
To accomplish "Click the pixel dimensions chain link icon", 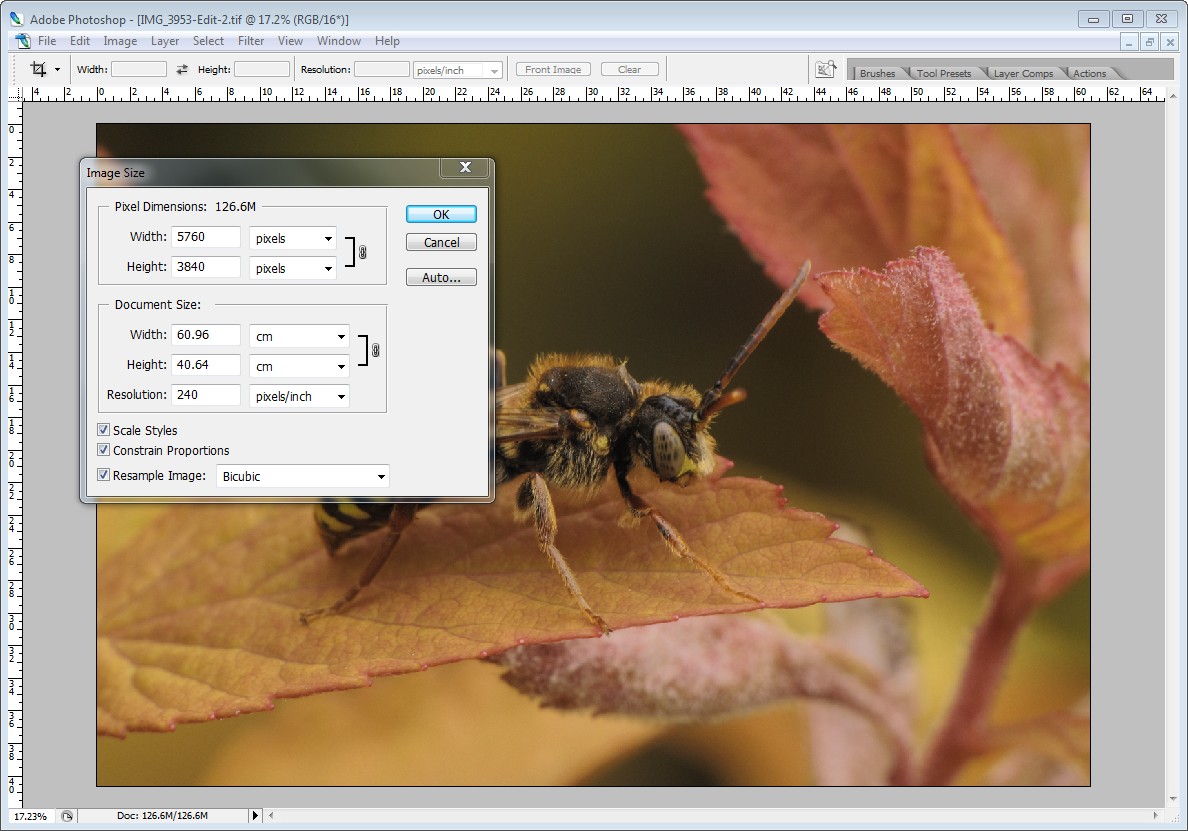I will point(362,253).
